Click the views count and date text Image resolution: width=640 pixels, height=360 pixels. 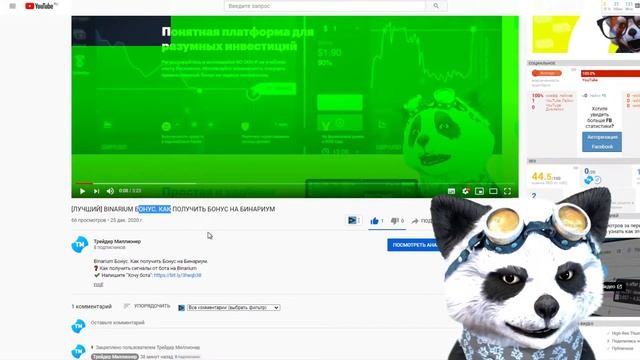[107, 220]
